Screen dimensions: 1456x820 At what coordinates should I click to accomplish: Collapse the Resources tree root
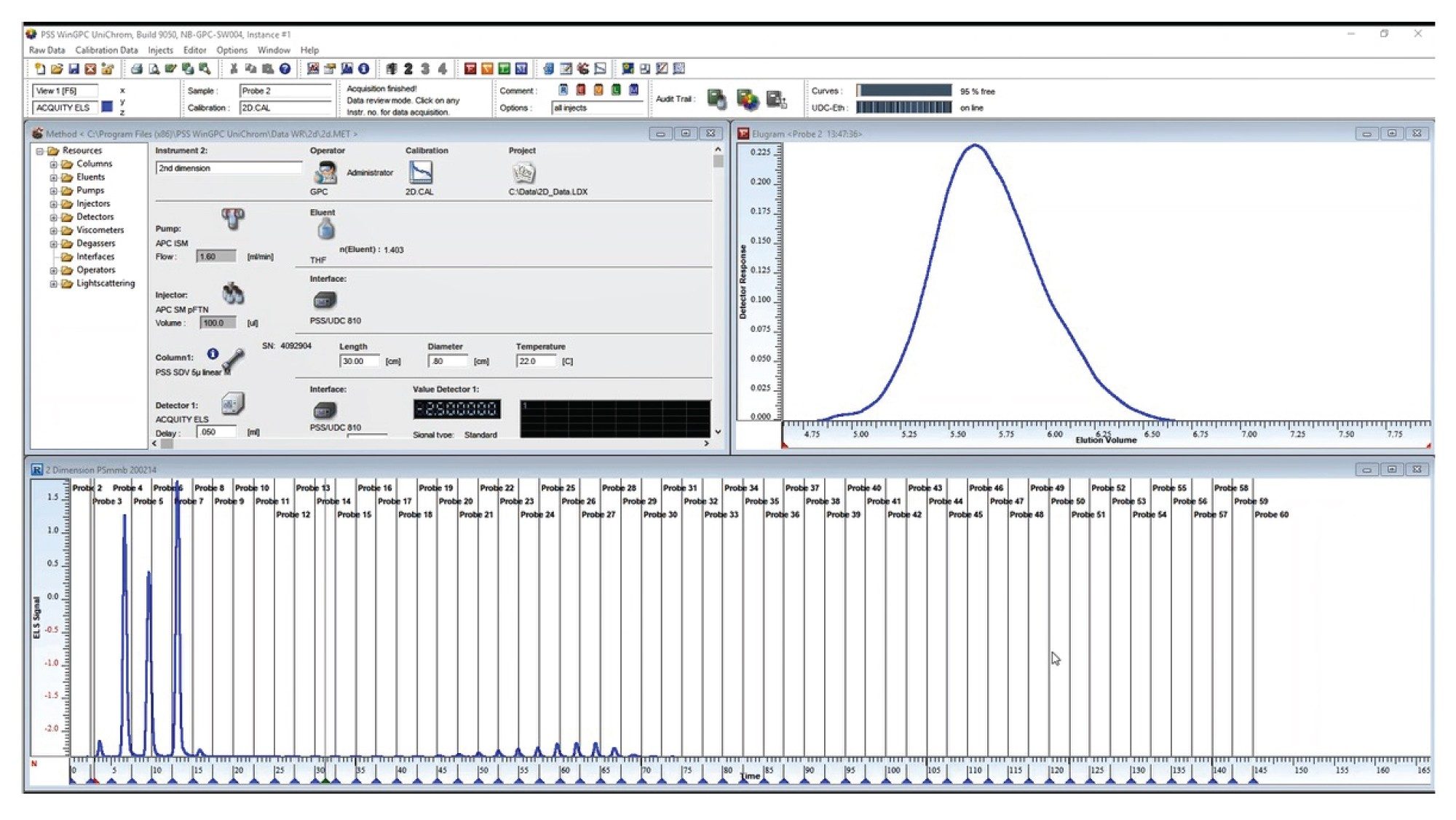click(40, 151)
